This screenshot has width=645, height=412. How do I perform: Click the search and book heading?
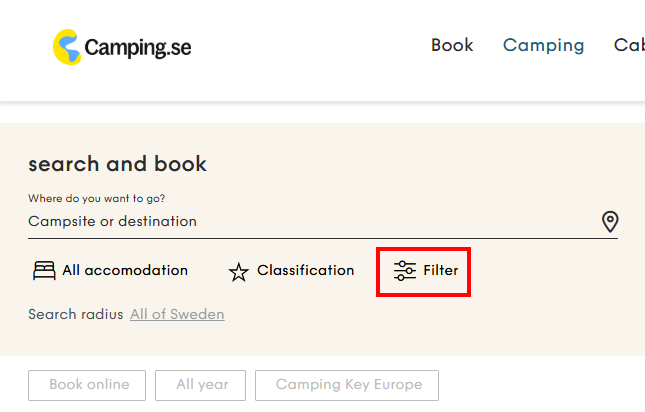(x=117, y=164)
